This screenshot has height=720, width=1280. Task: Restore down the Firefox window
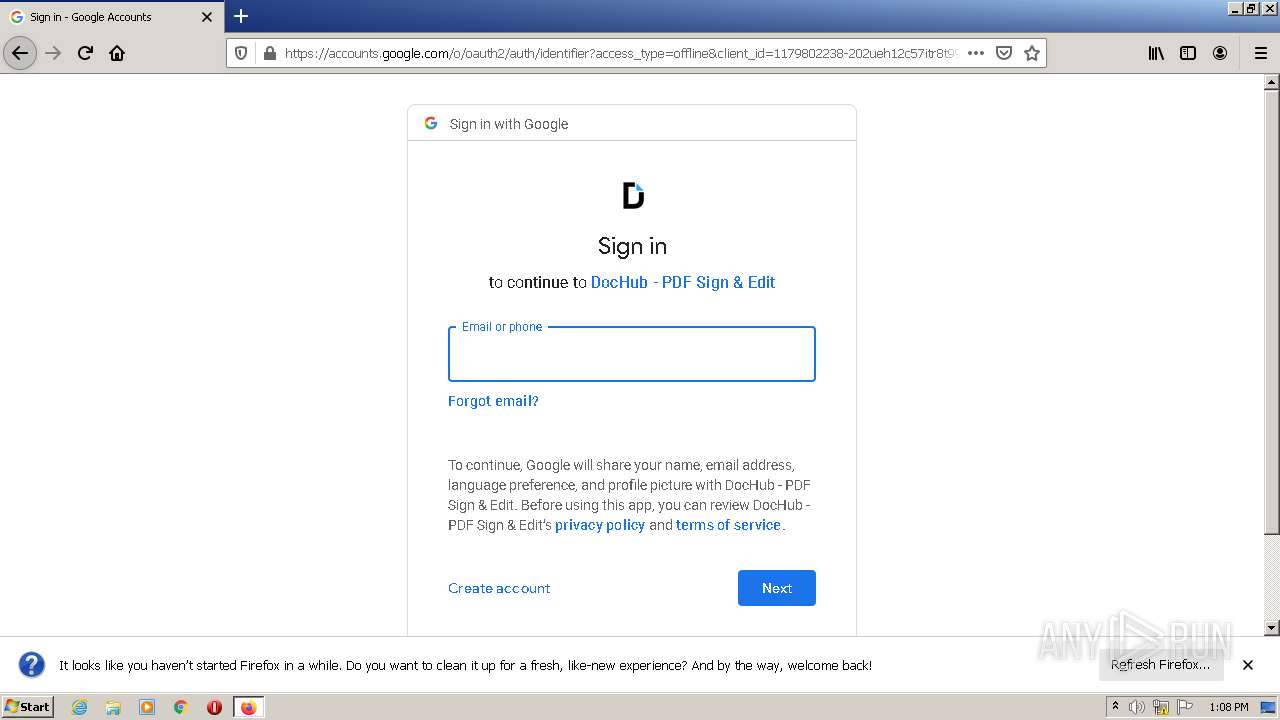[1252, 8]
